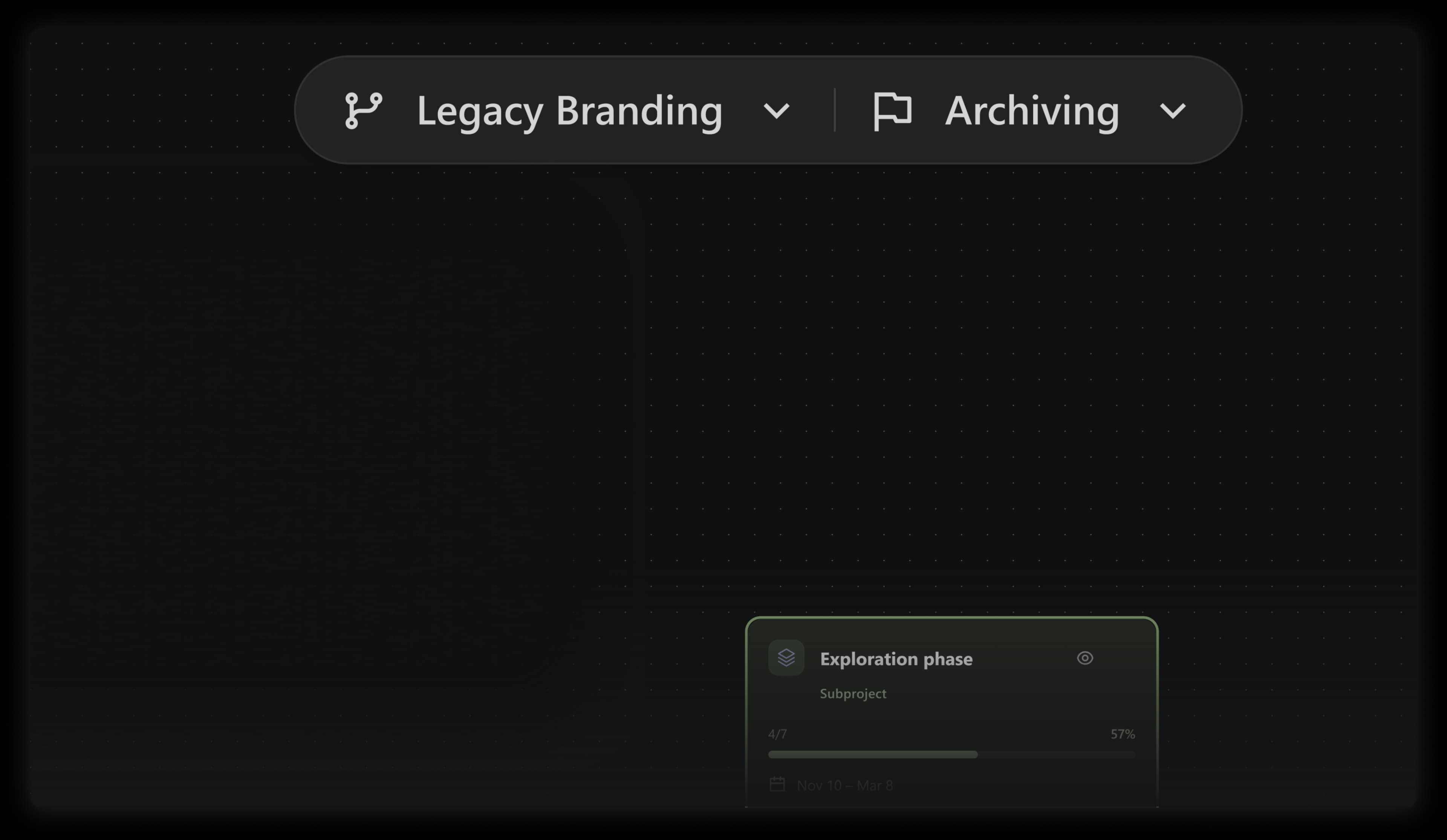Open the Exploration phase title
This screenshot has height=840, width=1447.
coord(896,659)
